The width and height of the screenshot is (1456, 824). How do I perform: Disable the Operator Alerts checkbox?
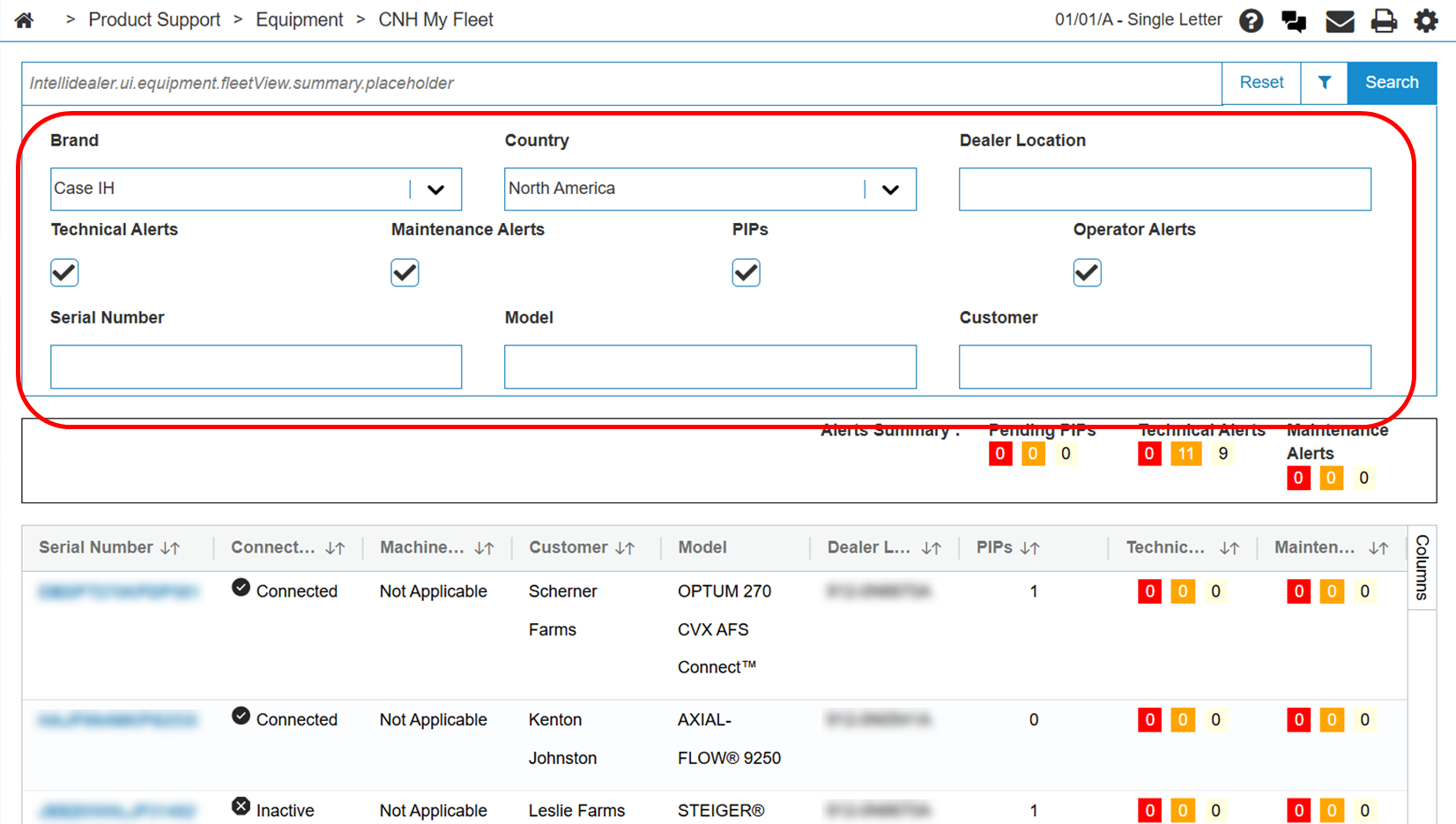1087,272
